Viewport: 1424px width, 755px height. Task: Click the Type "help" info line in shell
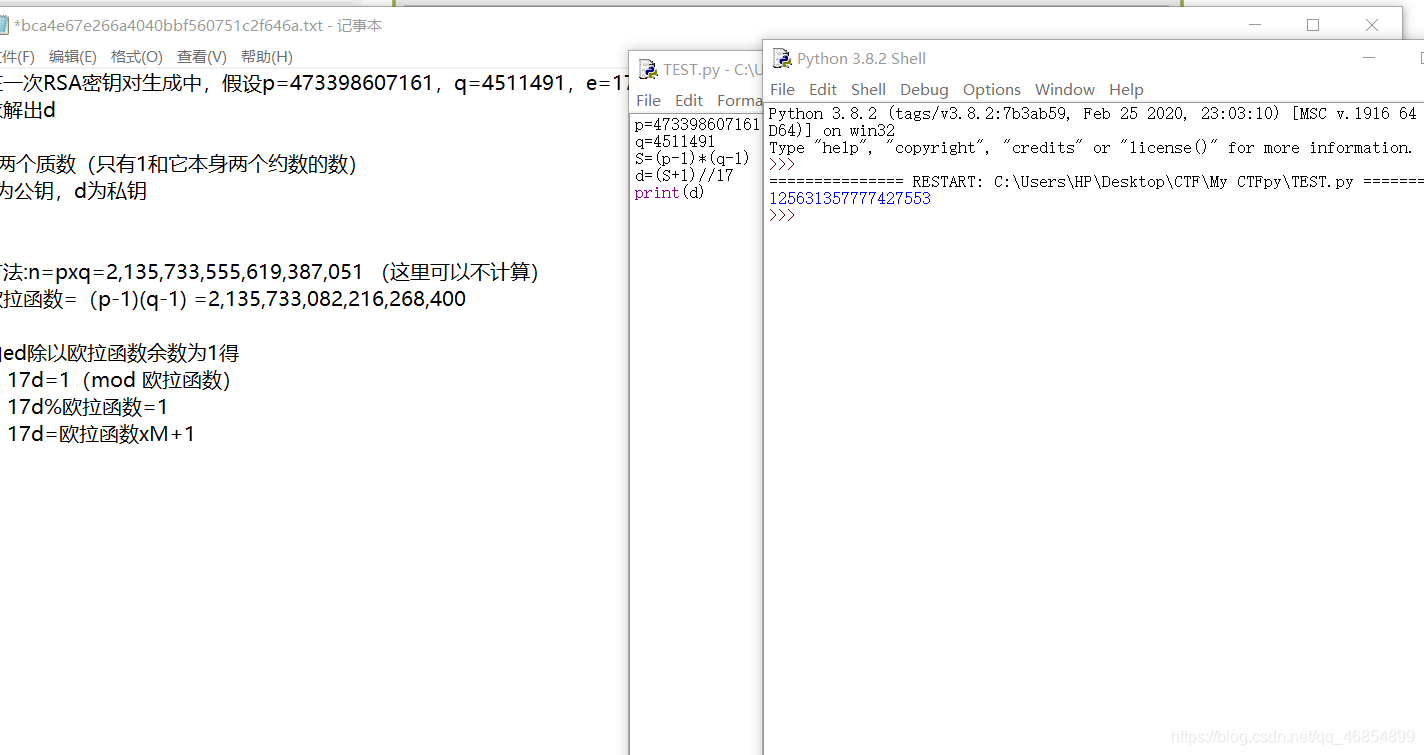pos(1090,147)
